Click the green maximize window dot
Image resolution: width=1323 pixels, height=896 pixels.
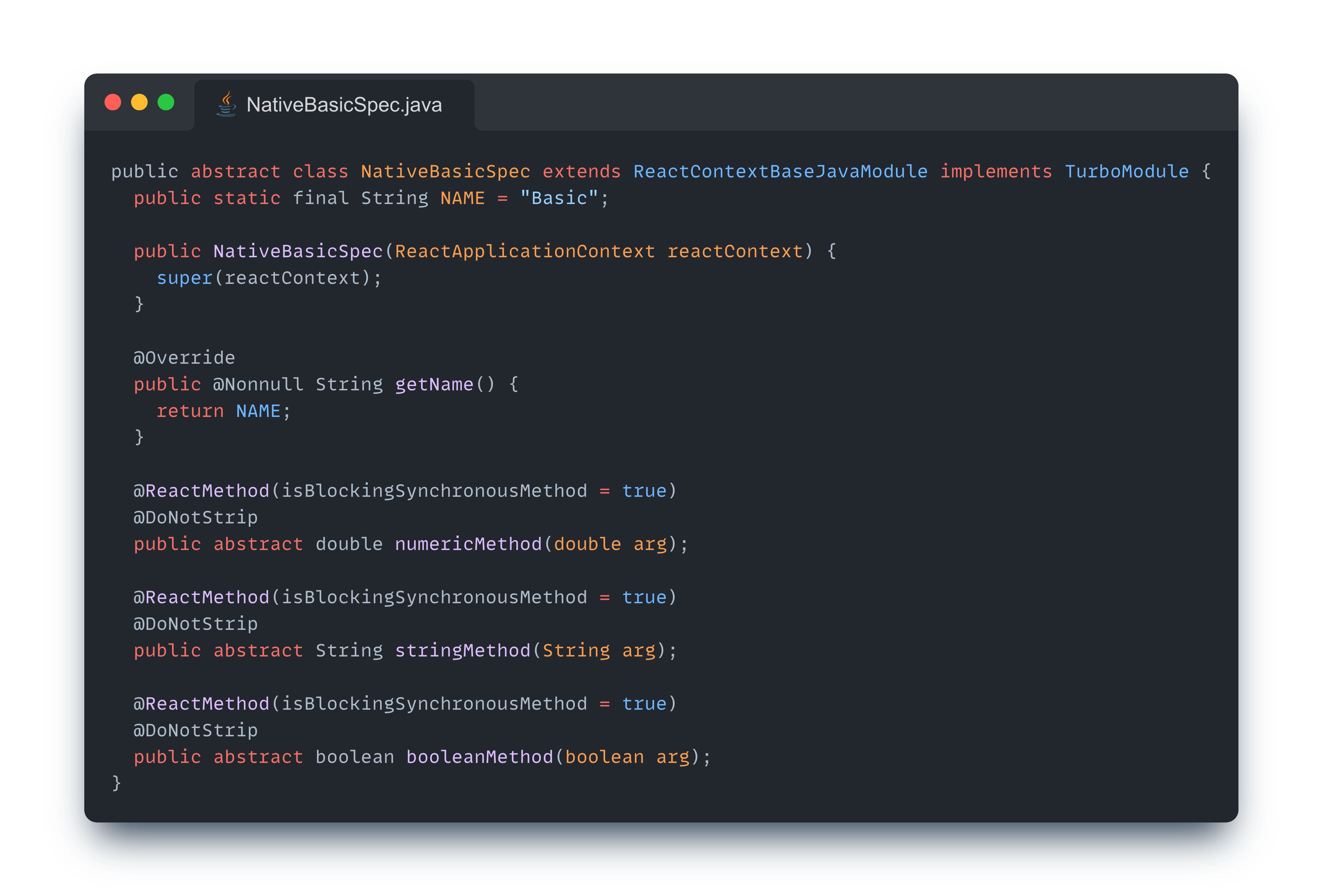pyautogui.click(x=166, y=102)
